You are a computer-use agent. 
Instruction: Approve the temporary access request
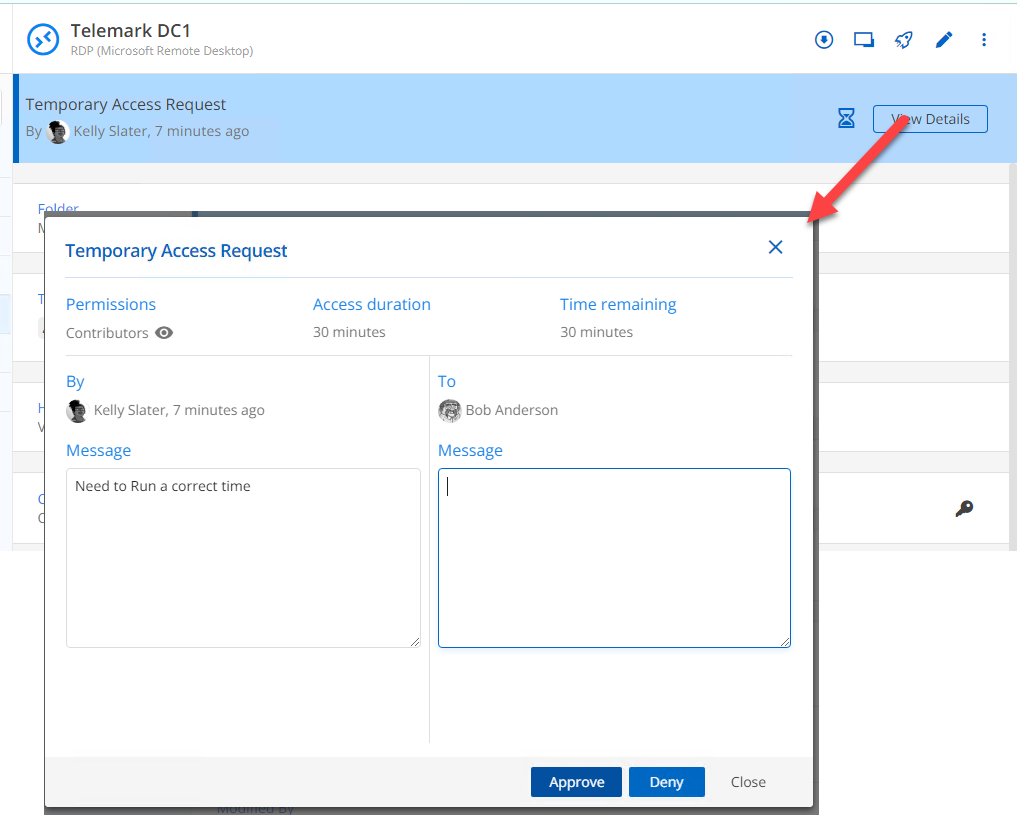pos(576,782)
